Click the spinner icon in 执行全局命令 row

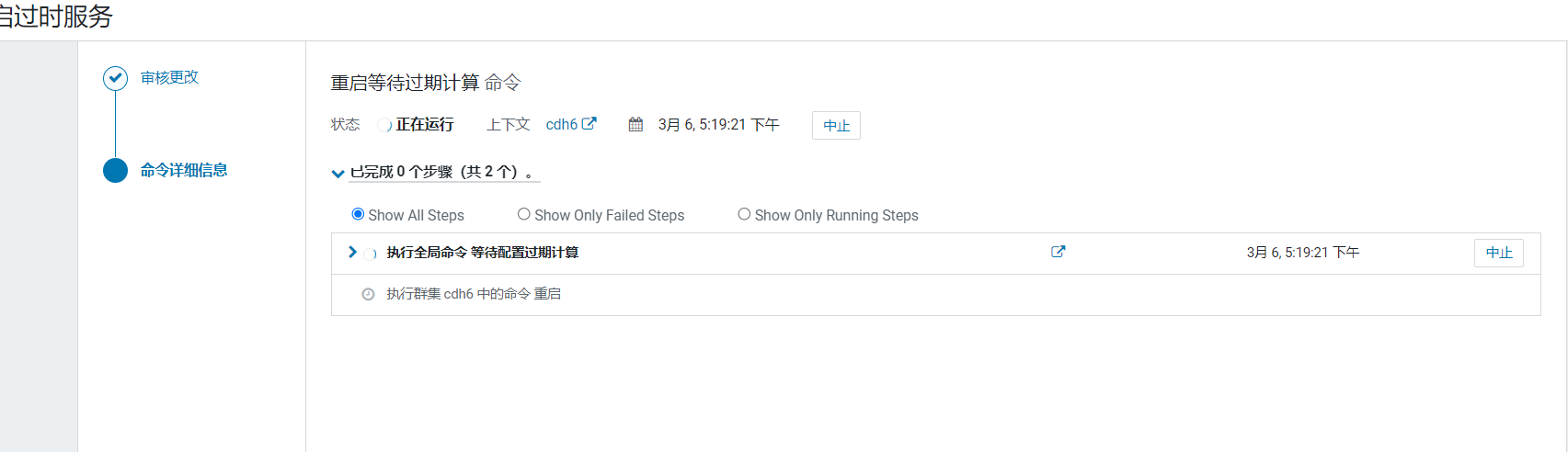pyautogui.click(x=371, y=254)
